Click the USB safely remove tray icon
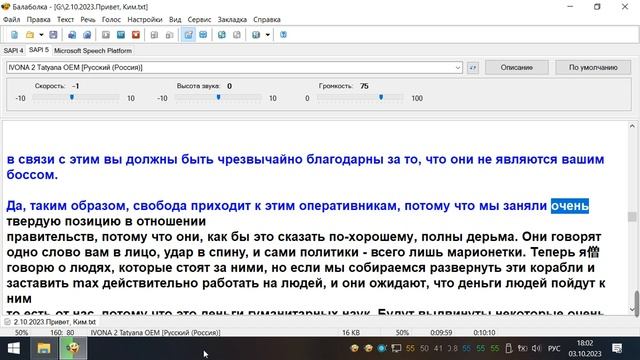The height and width of the screenshot is (360, 640). (509, 348)
